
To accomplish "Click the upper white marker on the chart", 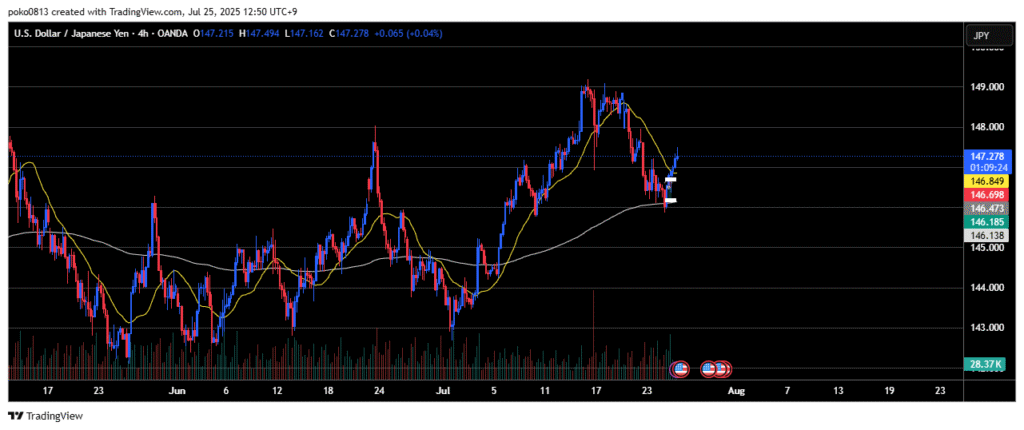I will point(671,180).
